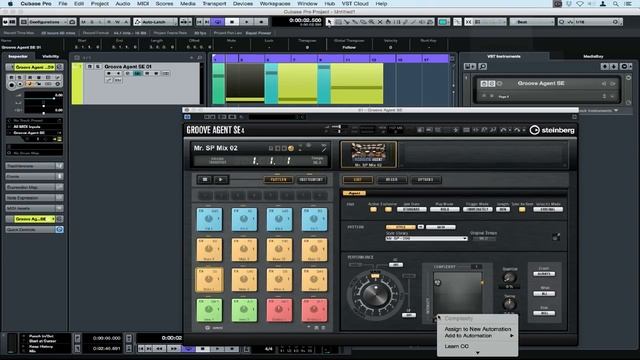
Task: Open the Cubase Pro File menu
Action: 62,4
